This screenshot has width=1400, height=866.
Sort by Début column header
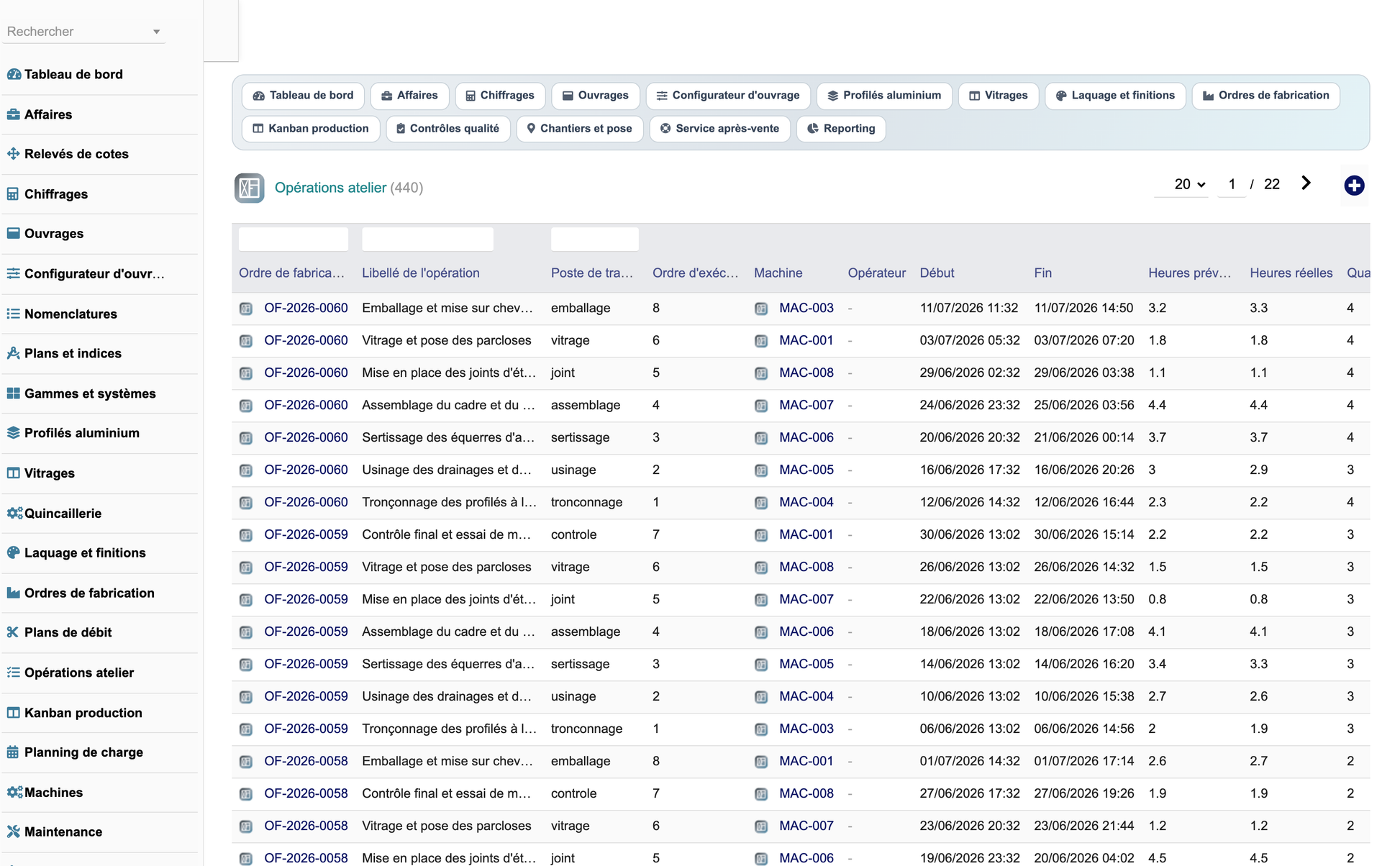click(937, 273)
